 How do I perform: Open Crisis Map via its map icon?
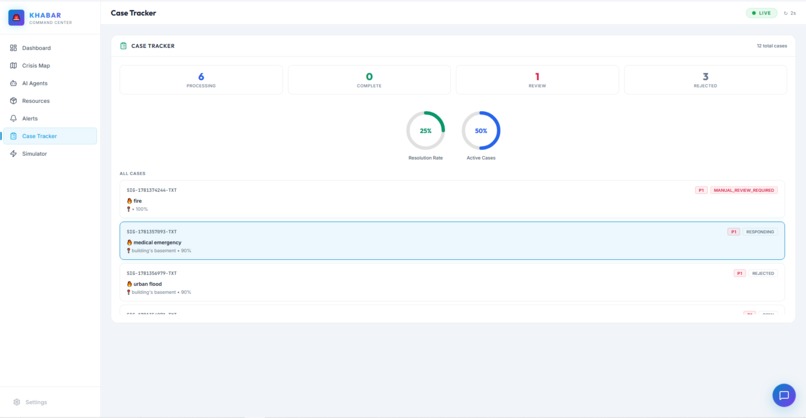13,65
